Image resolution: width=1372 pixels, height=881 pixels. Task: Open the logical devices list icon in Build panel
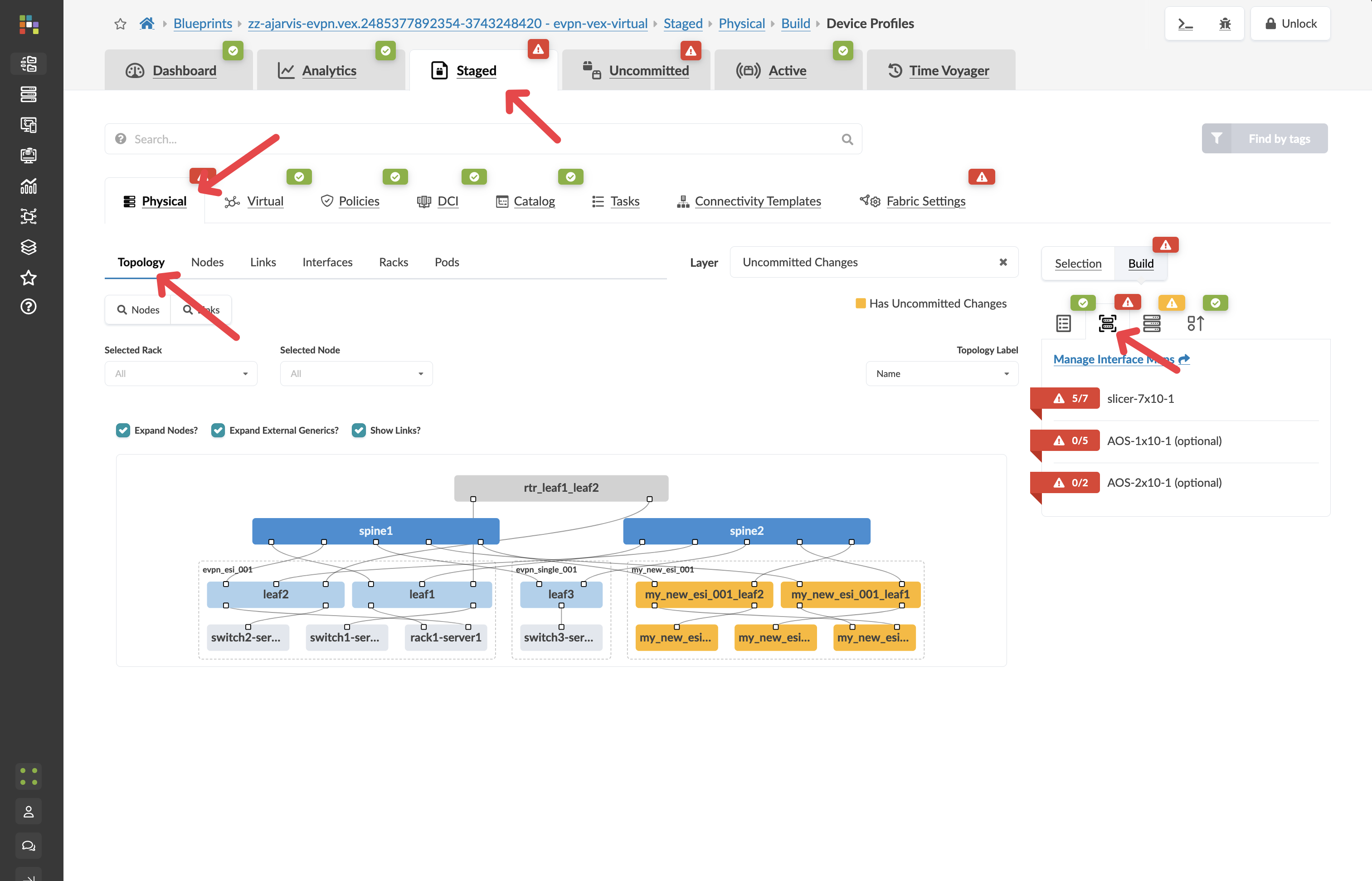[1063, 323]
